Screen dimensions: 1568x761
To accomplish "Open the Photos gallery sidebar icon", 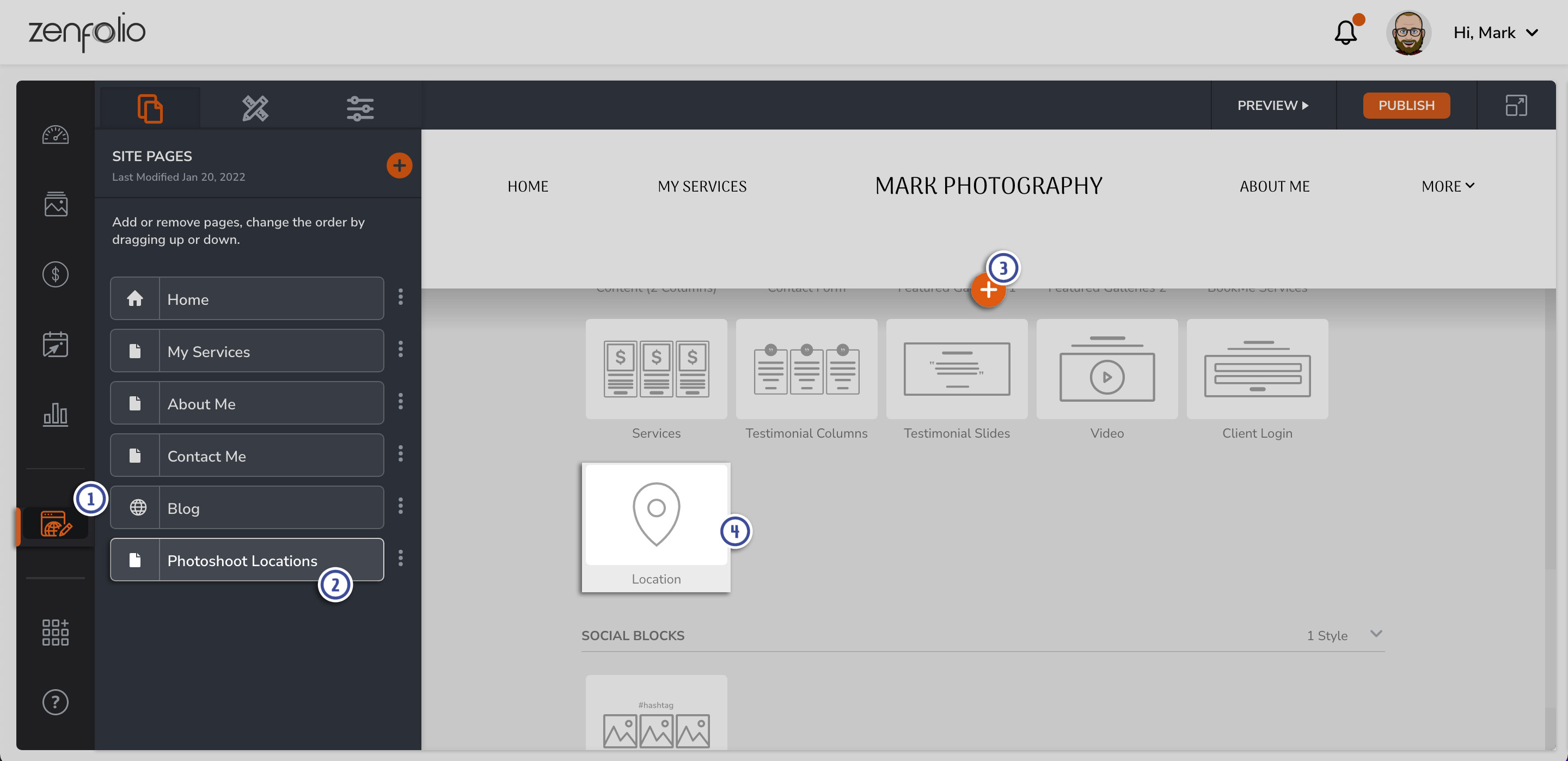I will point(56,204).
